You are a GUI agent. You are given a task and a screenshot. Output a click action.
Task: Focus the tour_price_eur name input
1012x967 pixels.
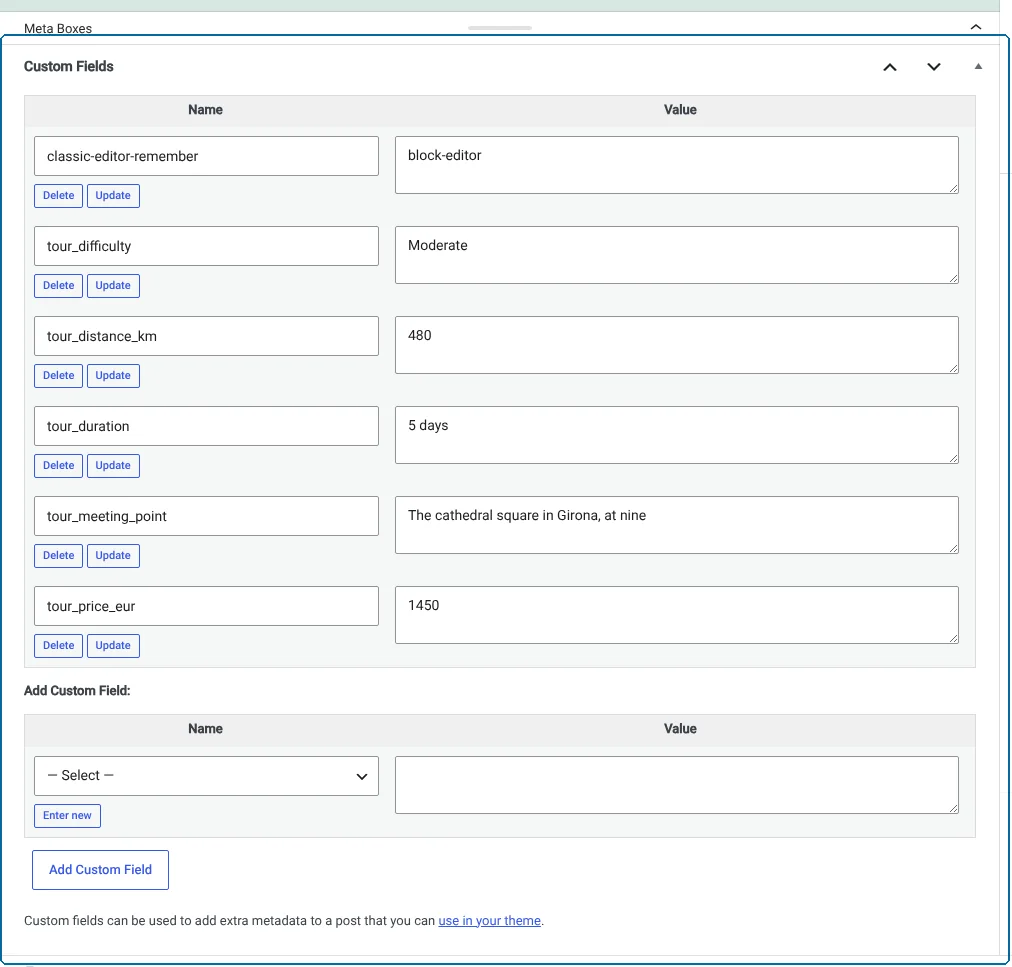(207, 606)
